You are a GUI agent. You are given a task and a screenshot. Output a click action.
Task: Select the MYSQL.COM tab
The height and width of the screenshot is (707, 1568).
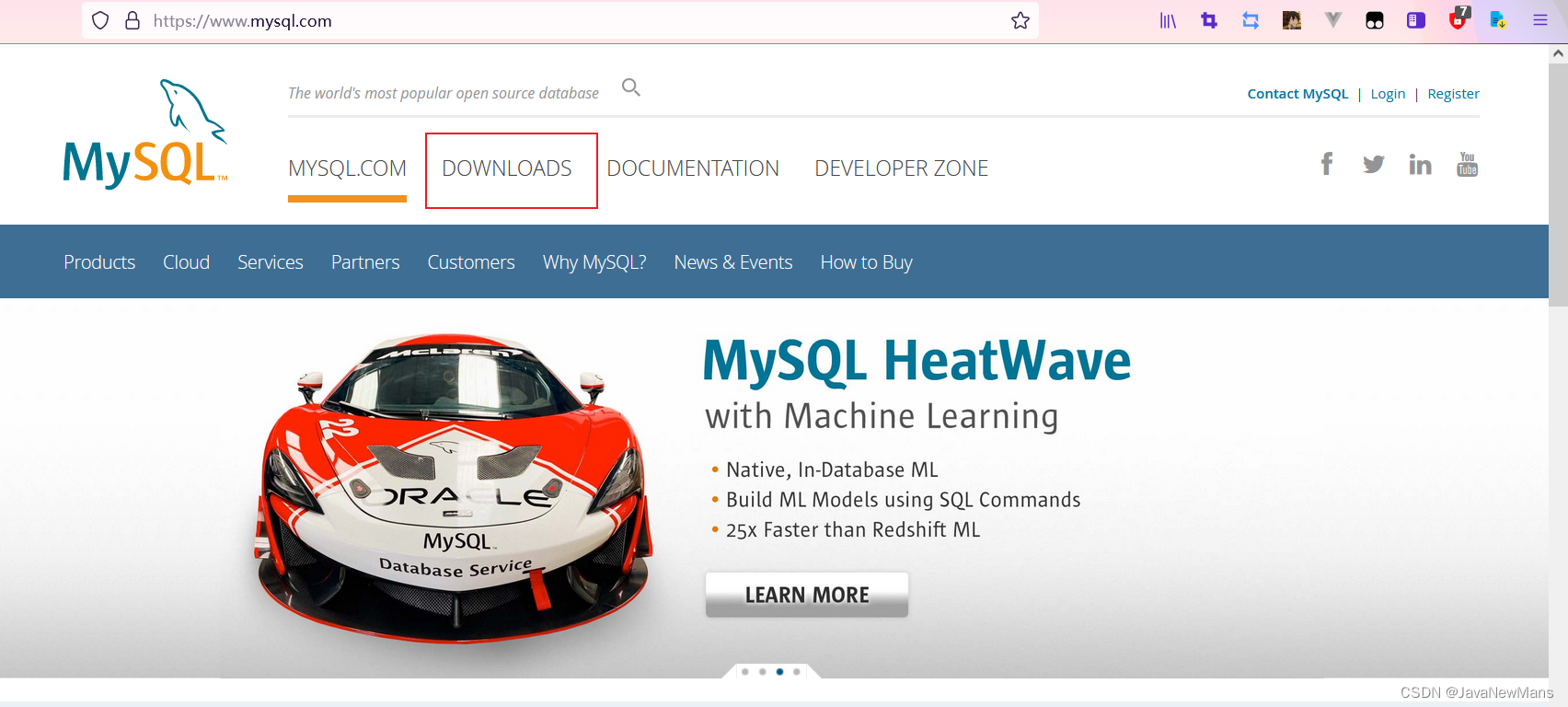tap(347, 168)
